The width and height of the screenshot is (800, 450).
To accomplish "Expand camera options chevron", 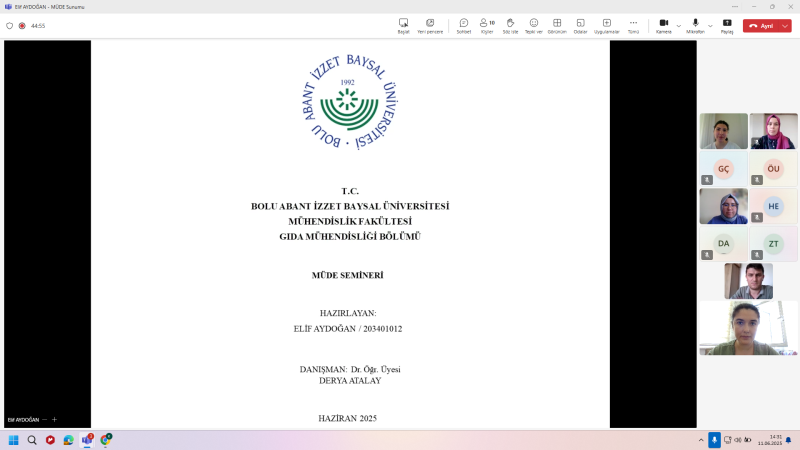I will pyautogui.click(x=679, y=26).
